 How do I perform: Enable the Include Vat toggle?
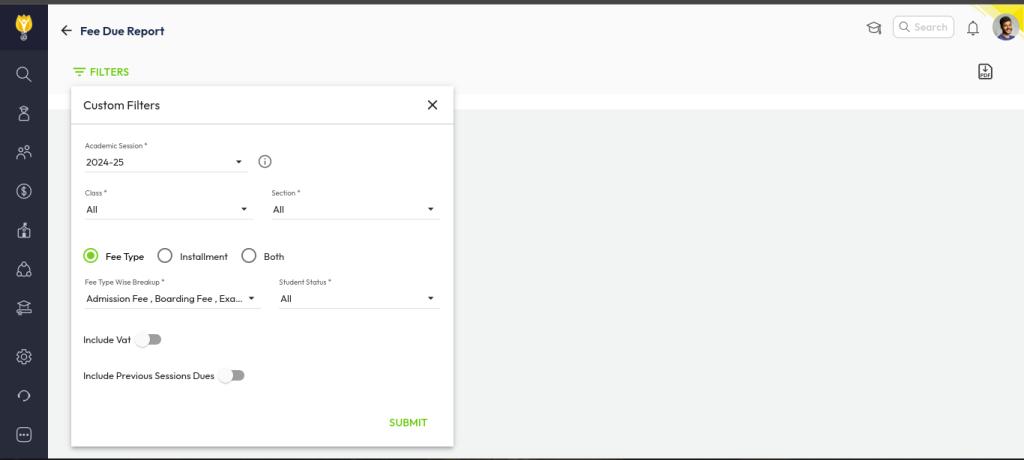[147, 340]
